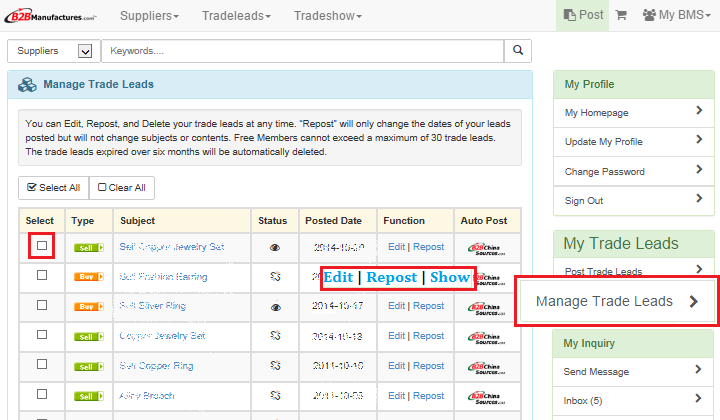The width and height of the screenshot is (720, 420).
Task: Click the search magnifier button
Action: tap(517, 50)
